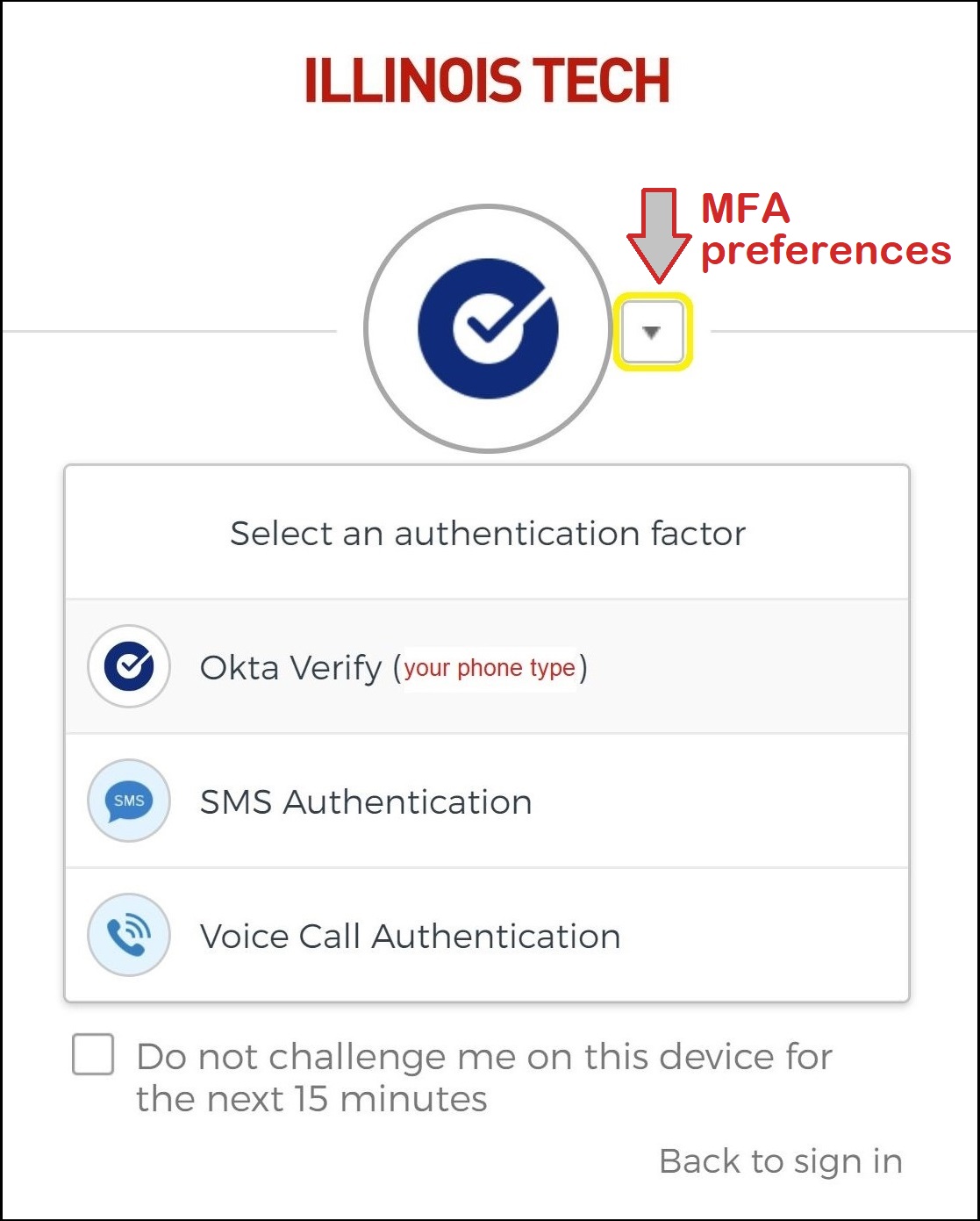Click "Do not challenge me on this device" label
This screenshot has height=1221, width=980.
483,1057
